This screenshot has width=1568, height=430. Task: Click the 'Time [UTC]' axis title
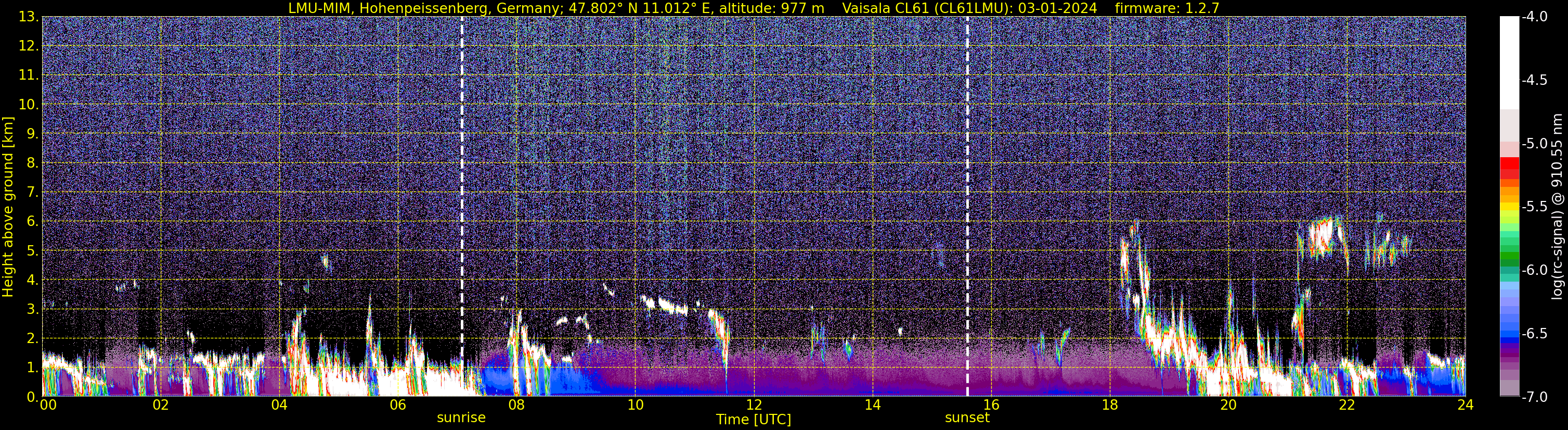click(754, 420)
